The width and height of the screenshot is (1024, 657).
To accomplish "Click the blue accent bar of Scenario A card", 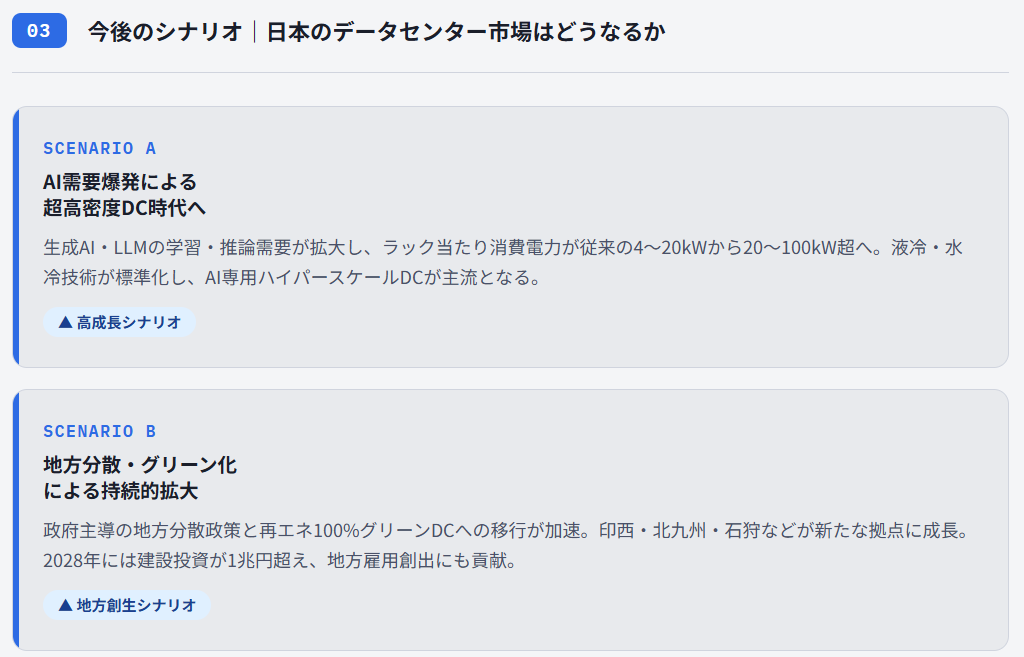I will 16,237.
